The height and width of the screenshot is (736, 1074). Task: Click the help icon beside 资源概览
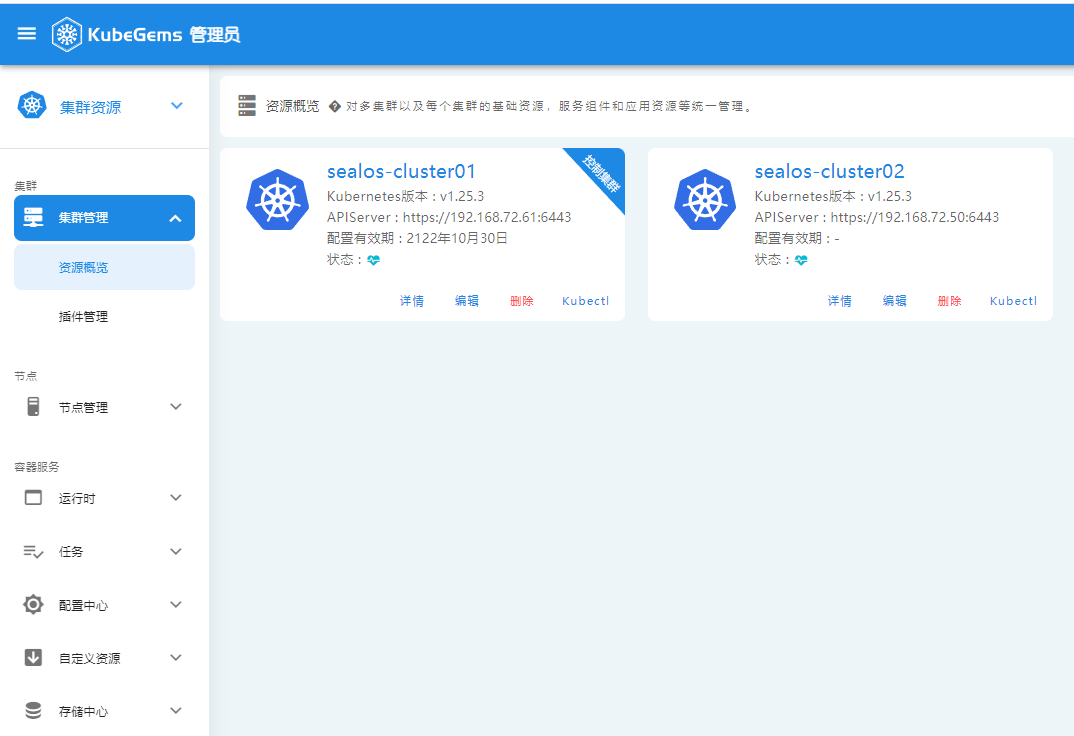(x=334, y=106)
